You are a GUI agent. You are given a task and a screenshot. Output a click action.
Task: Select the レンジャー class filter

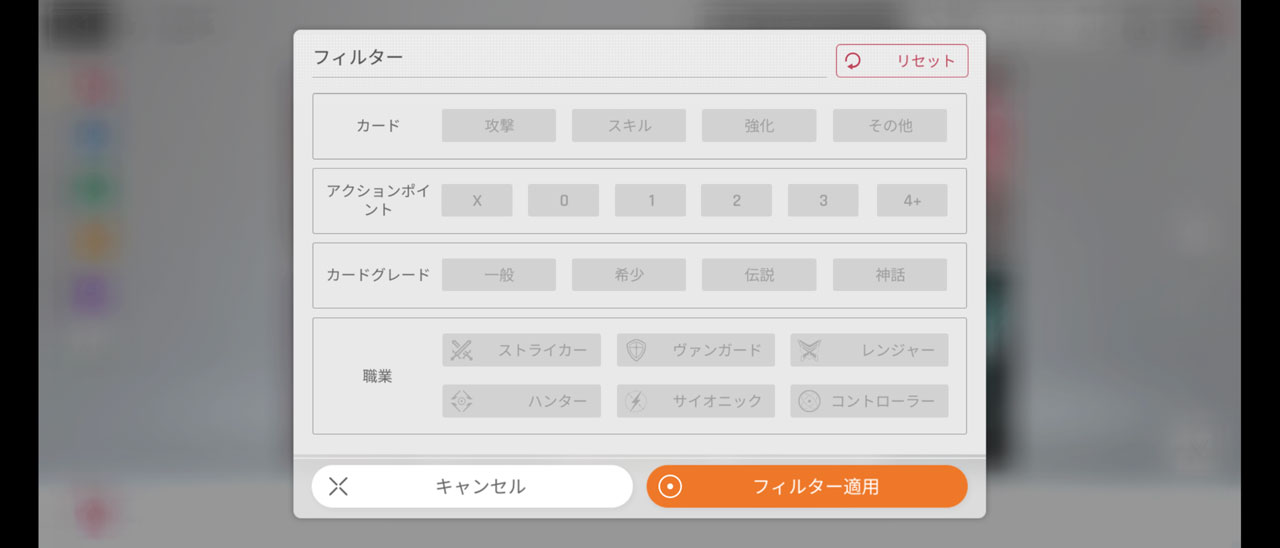(869, 350)
